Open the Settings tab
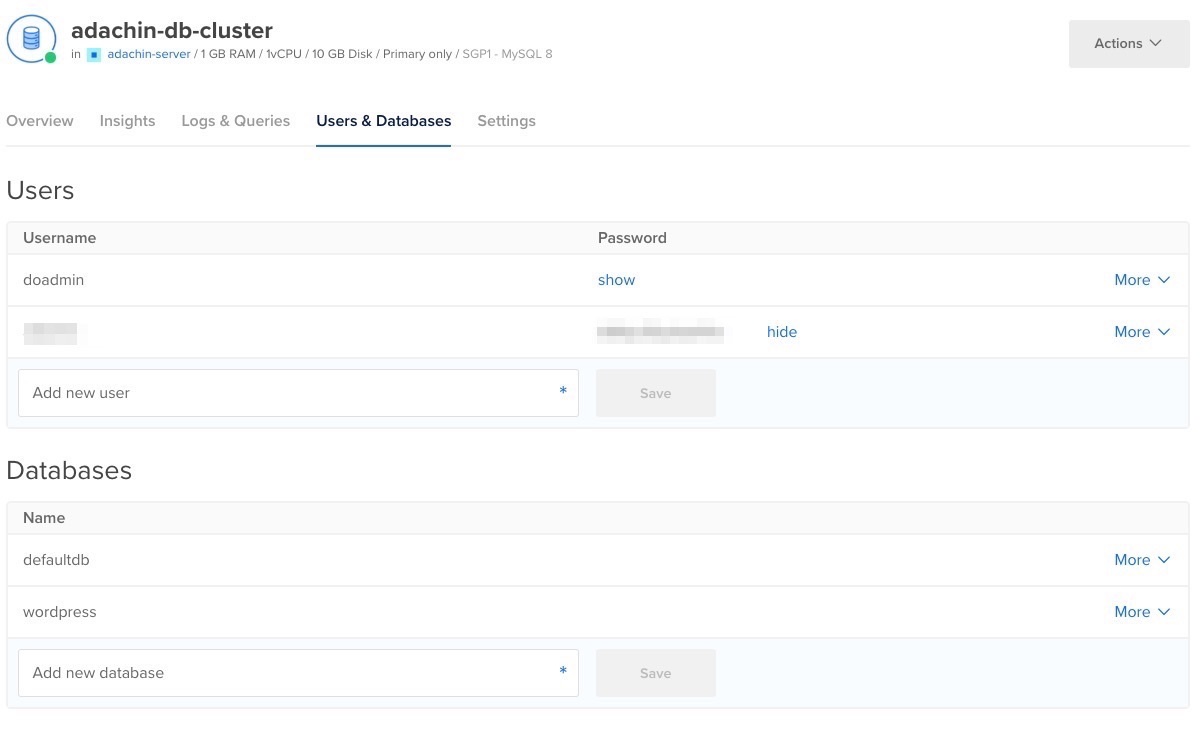 506,121
